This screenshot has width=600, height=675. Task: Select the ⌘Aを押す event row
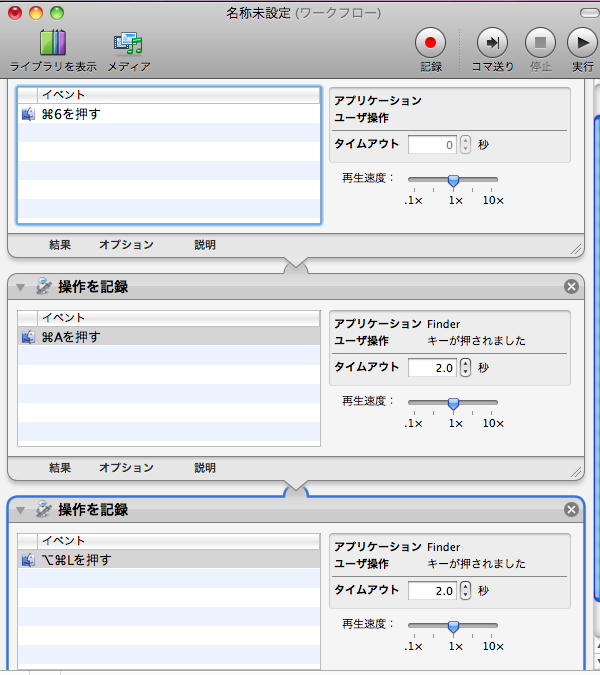click(168, 337)
